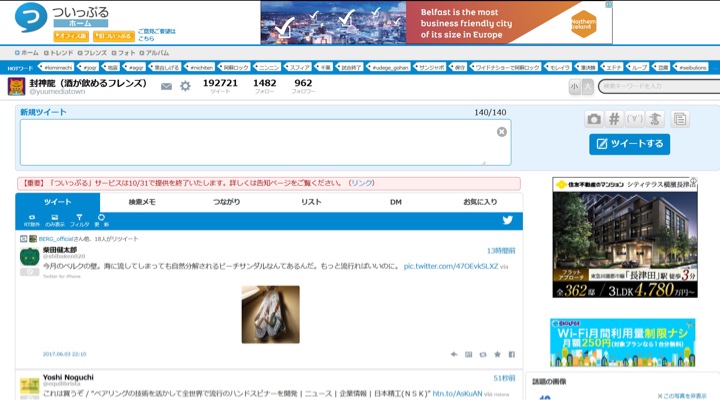Click the 192721 ツイート count
The image size is (720, 400).
coord(220,86)
